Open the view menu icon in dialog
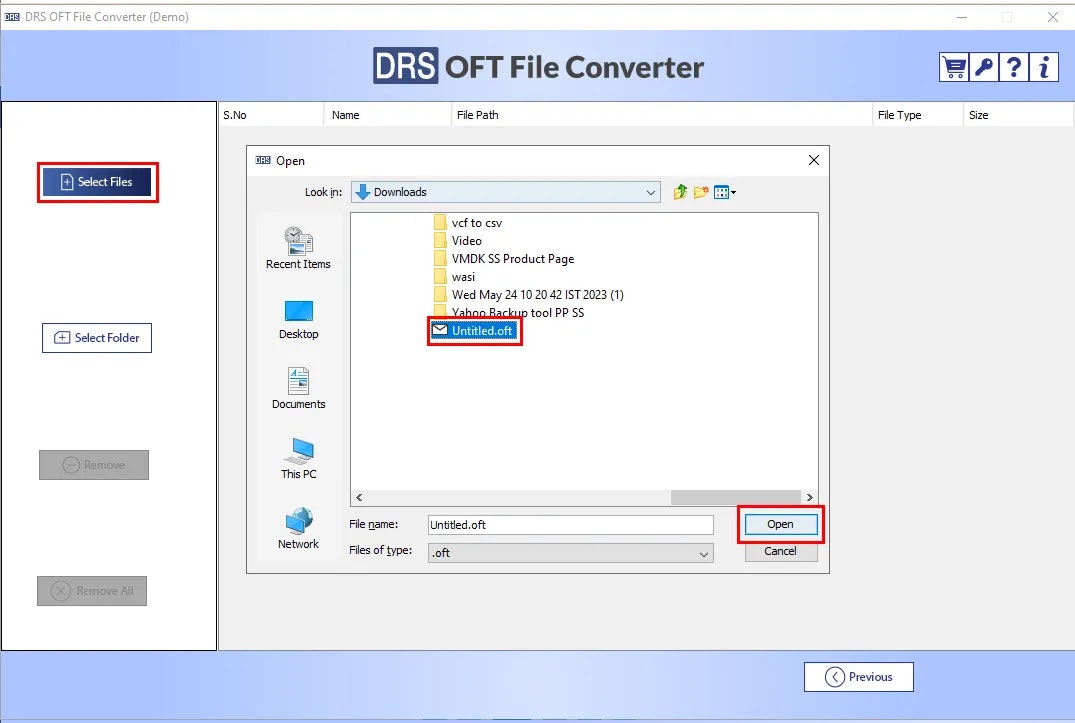1075x723 pixels. 725,193
